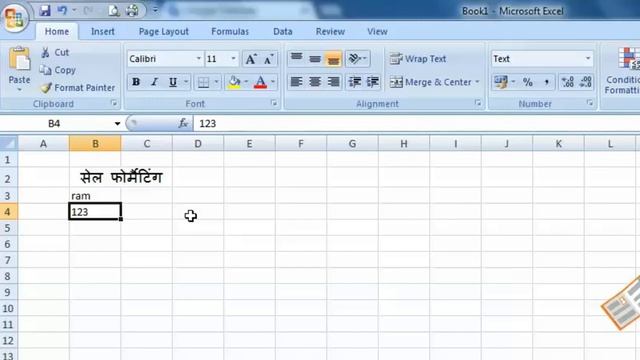This screenshot has height=360, width=640.
Task: Apply cell borders with the Borders icon
Action: (x=203, y=82)
